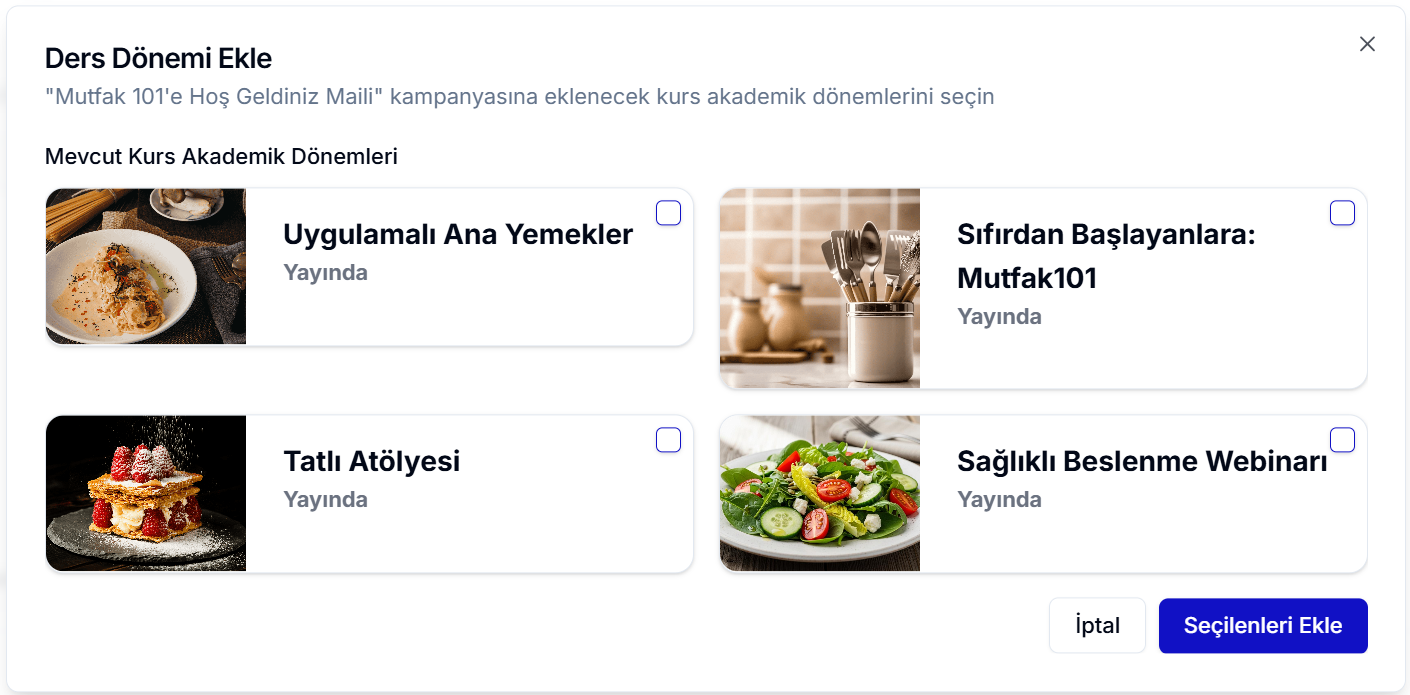Click the kitchen utensils thumbnail

pyautogui.click(x=820, y=288)
